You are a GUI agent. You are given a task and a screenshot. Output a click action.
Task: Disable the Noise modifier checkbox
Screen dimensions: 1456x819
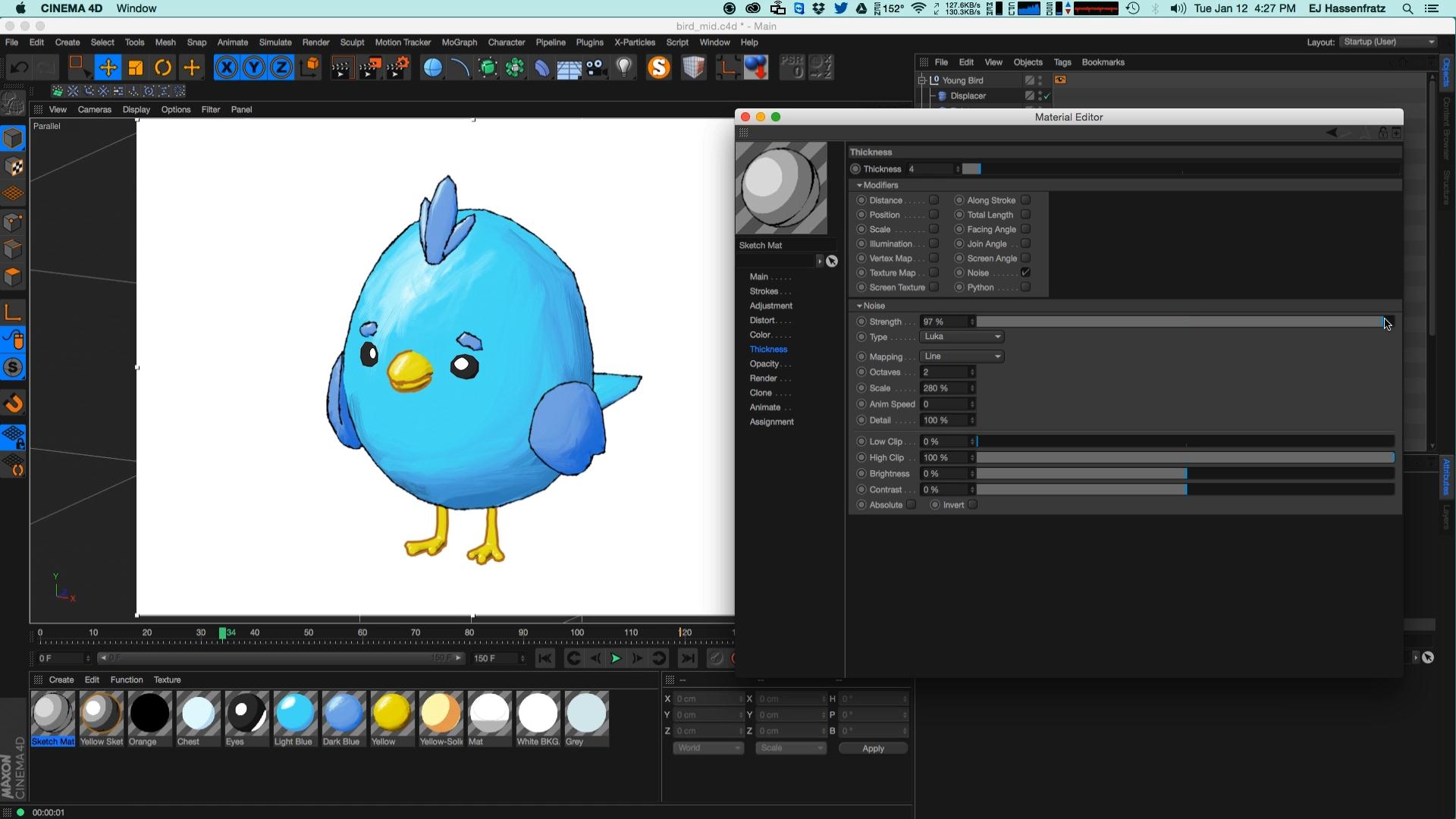1025,273
